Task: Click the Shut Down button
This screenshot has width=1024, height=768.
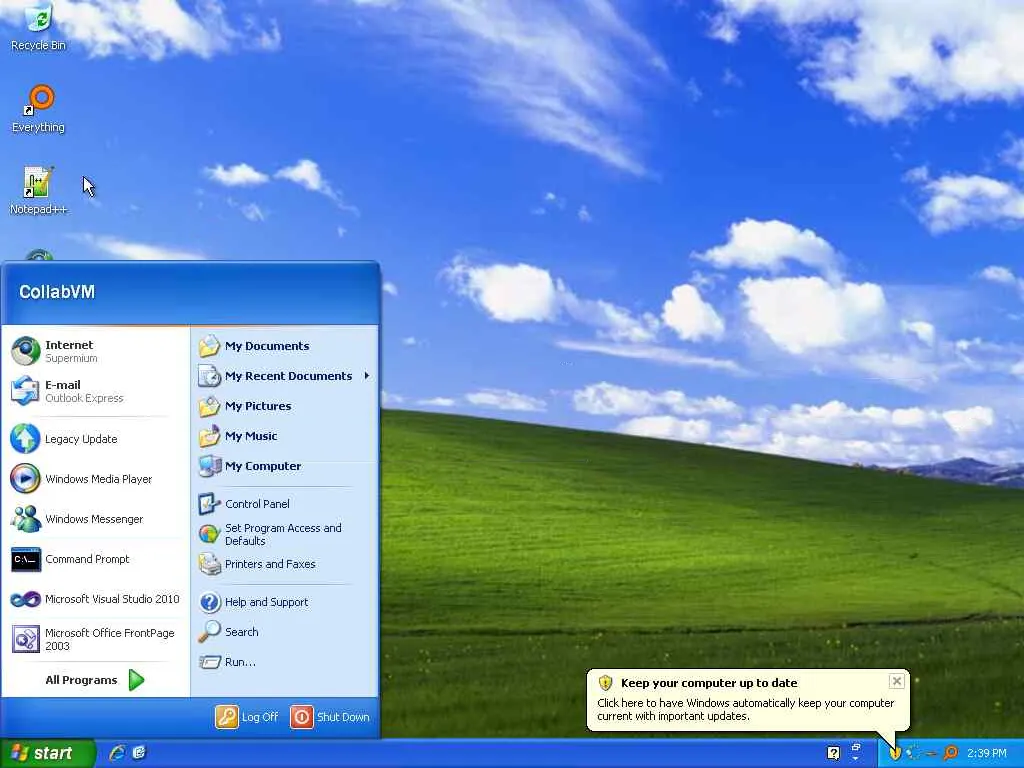Action: [330, 717]
